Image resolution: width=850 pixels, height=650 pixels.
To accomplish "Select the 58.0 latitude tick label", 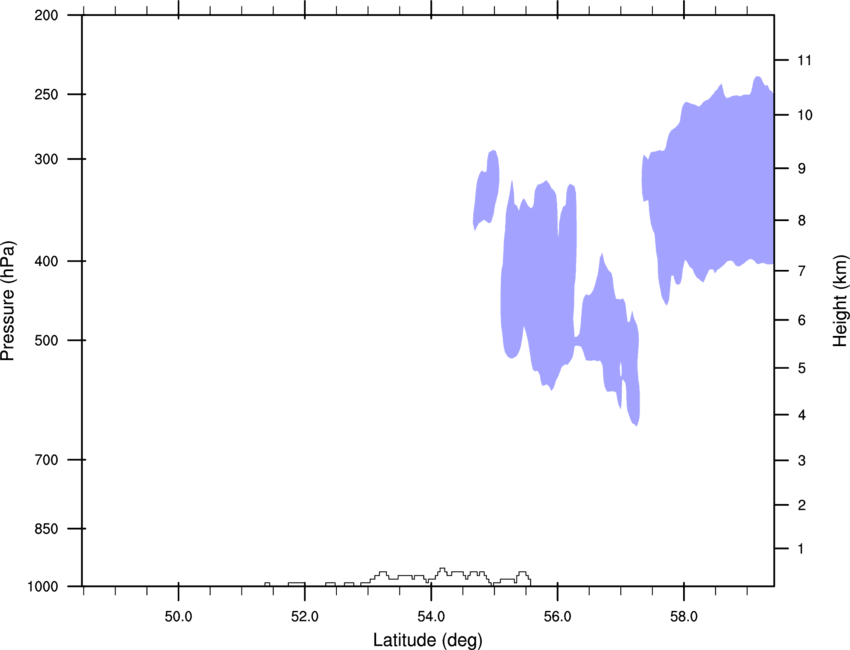I will (x=682, y=612).
